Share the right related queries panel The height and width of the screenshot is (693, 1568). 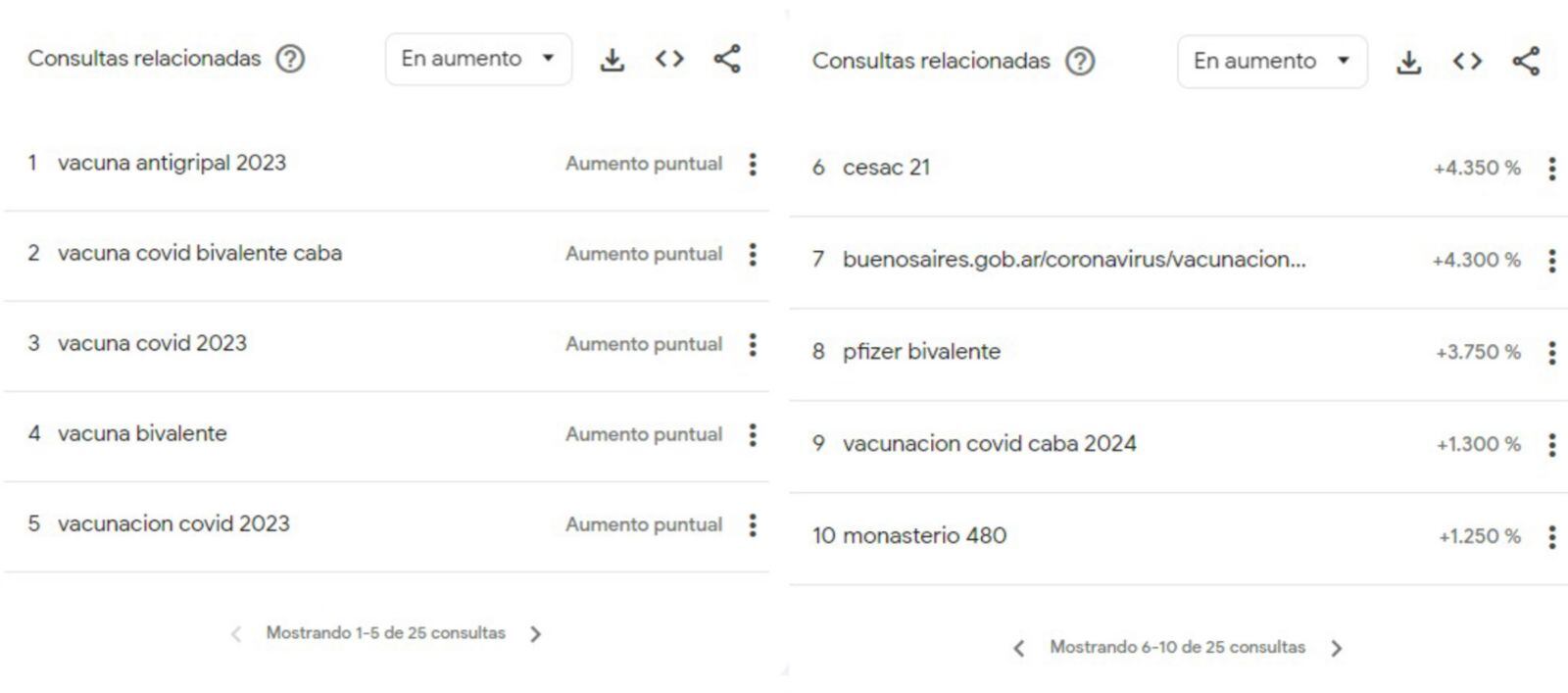1526,61
